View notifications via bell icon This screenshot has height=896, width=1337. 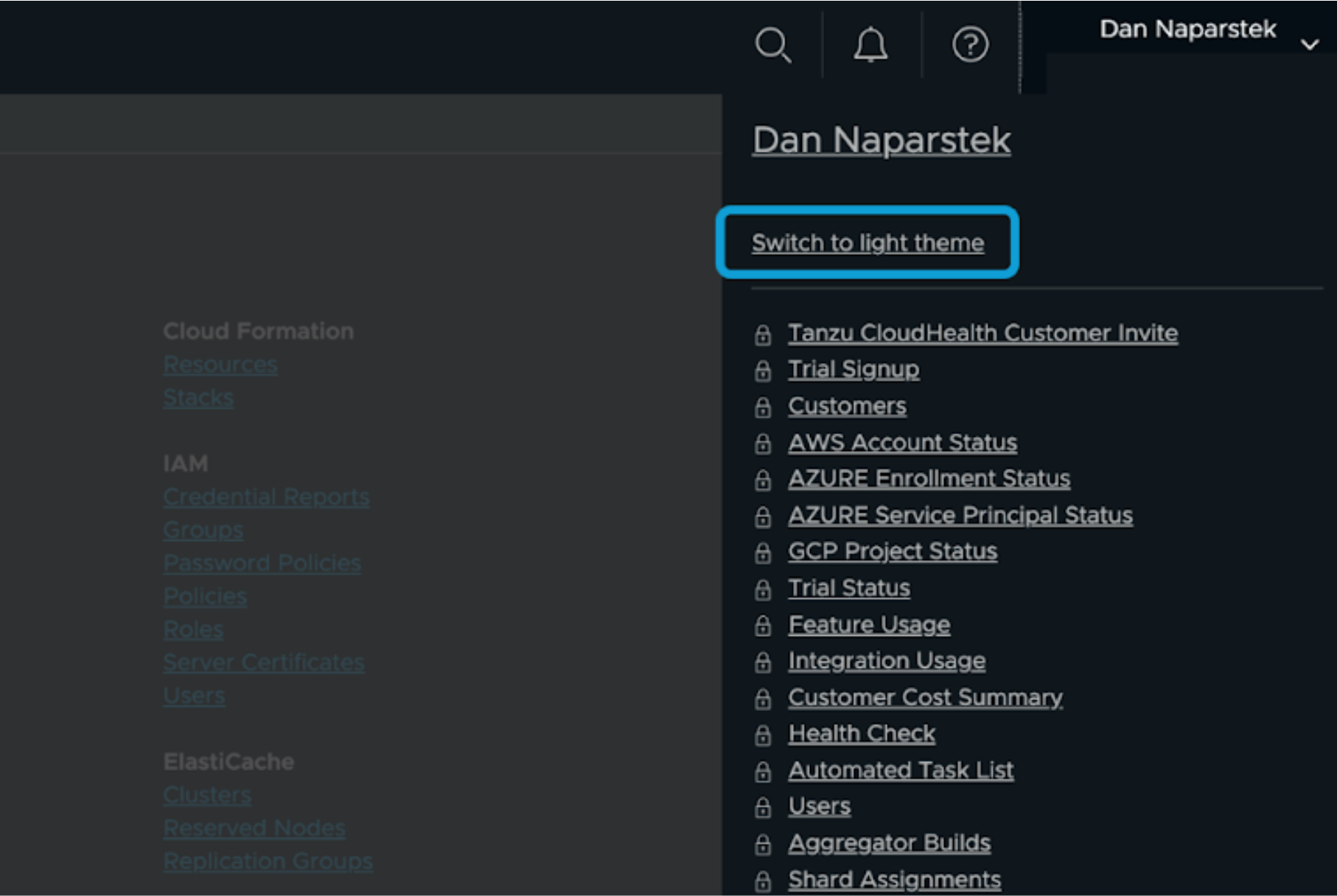click(870, 44)
